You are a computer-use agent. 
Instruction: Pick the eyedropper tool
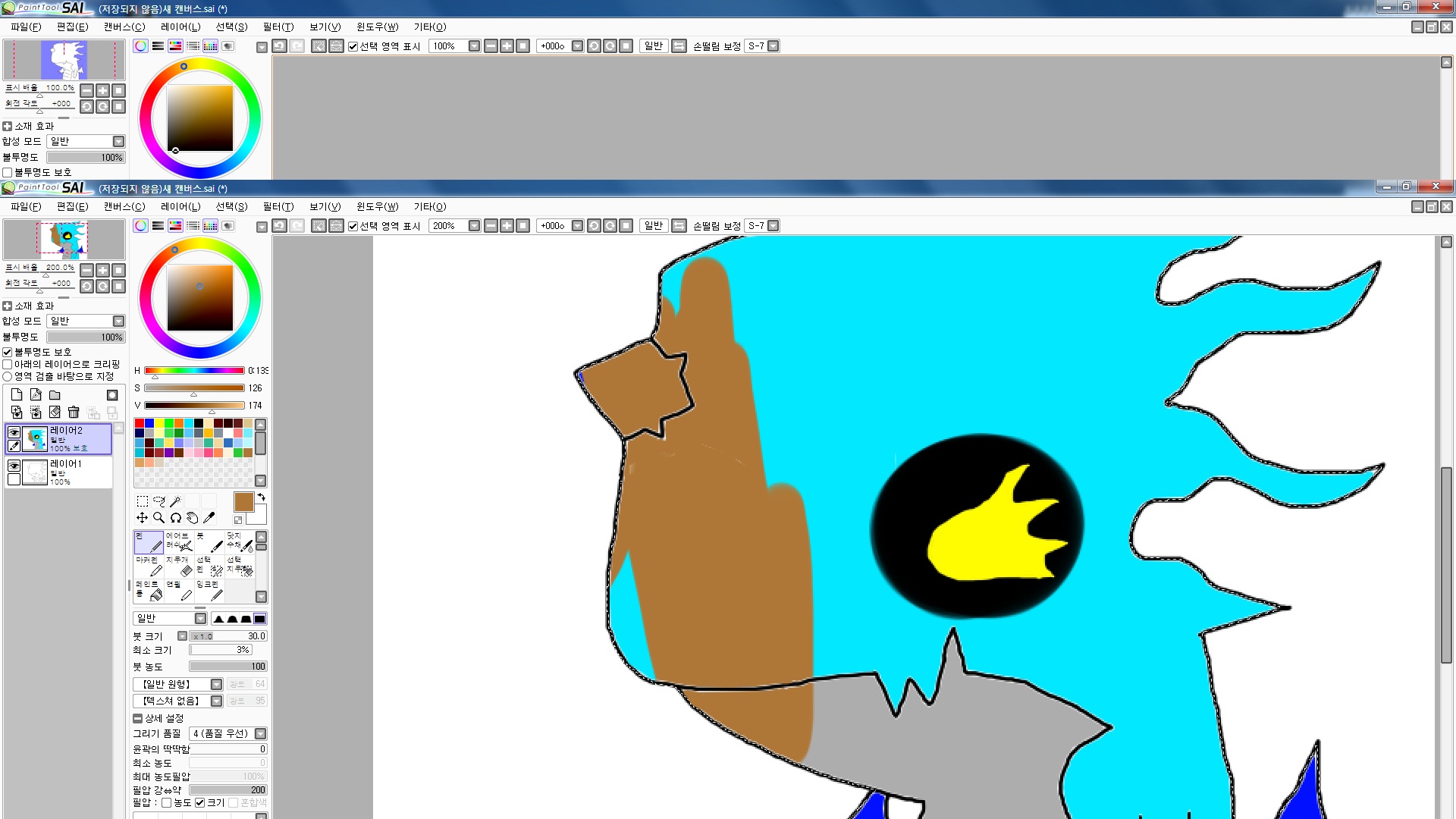(209, 518)
